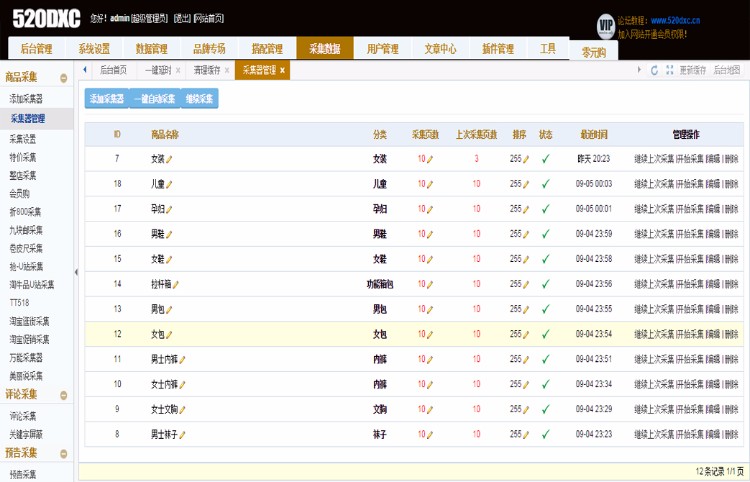Image resolution: width=750 pixels, height=482 pixels.
Task: Click pencil icon beside 拉杆箱 name
Action: [x=176, y=285]
